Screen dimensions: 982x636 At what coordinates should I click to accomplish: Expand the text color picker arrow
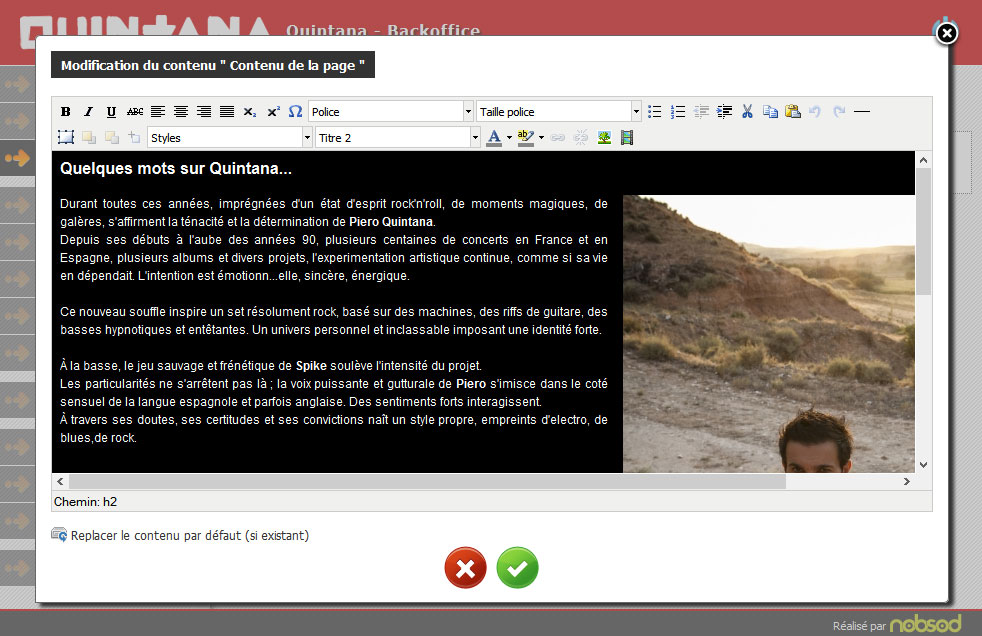509,138
